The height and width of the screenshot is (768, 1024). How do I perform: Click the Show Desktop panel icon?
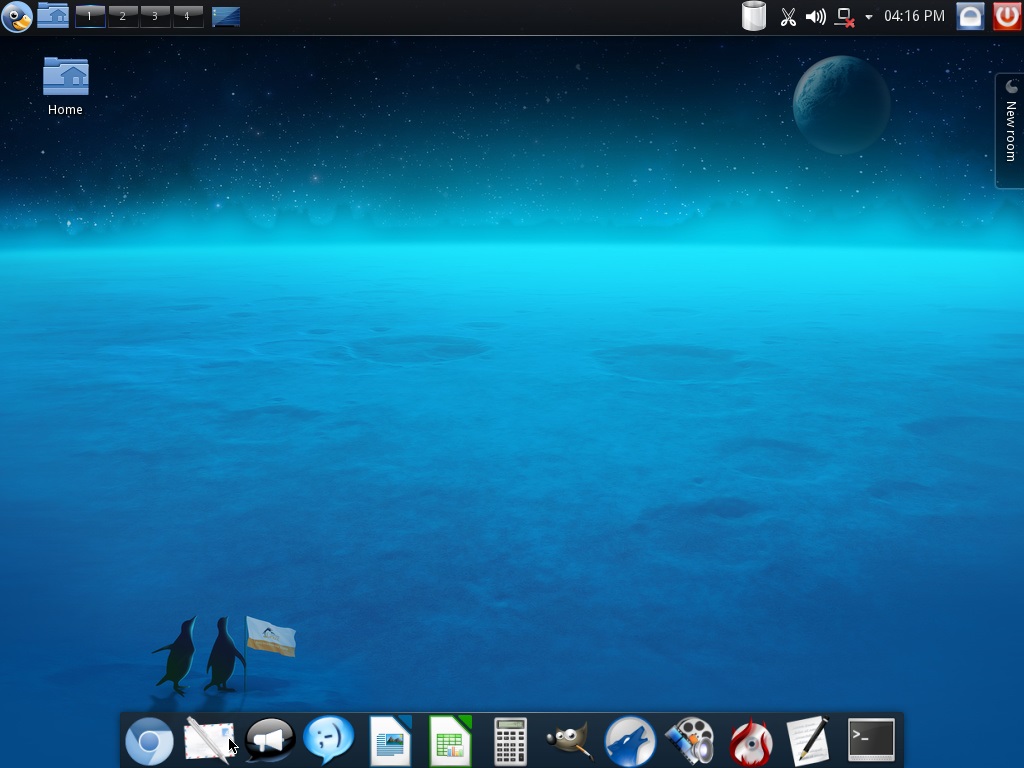(x=226, y=16)
